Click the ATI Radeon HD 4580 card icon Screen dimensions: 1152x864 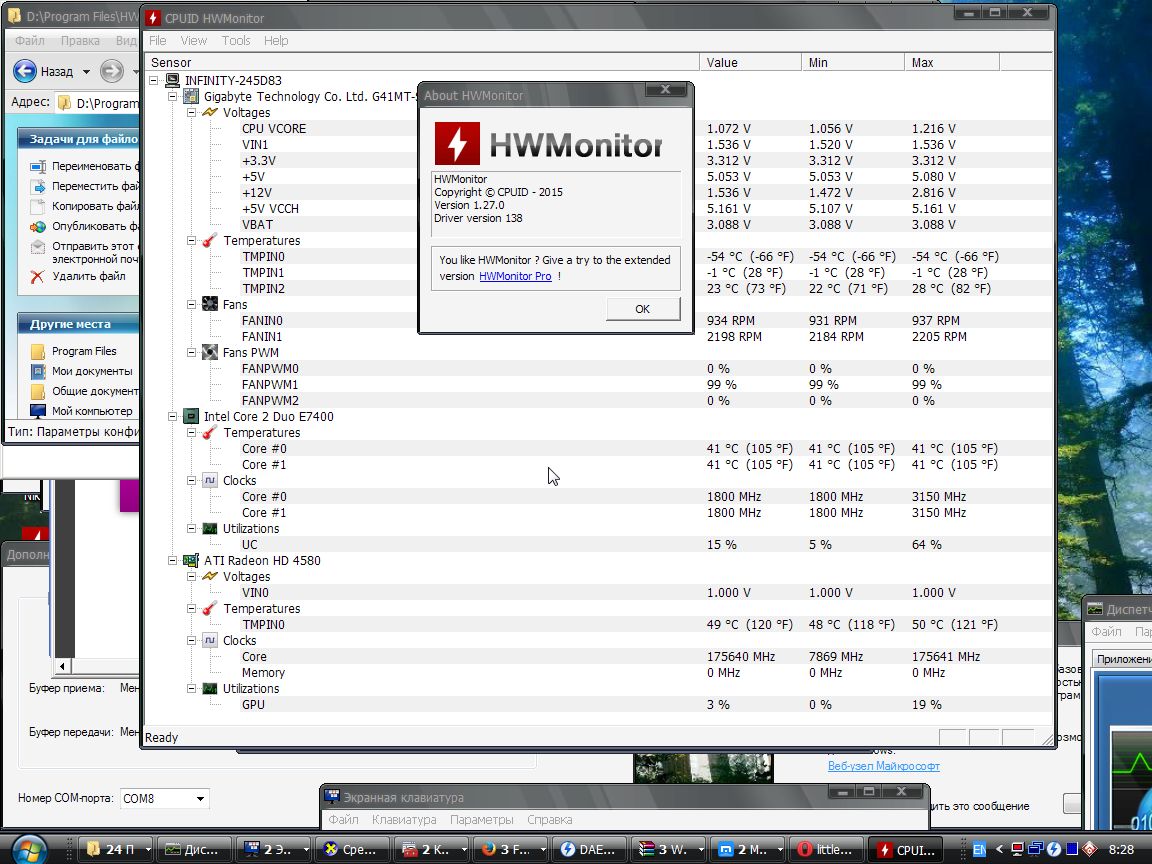pyautogui.click(x=190, y=561)
